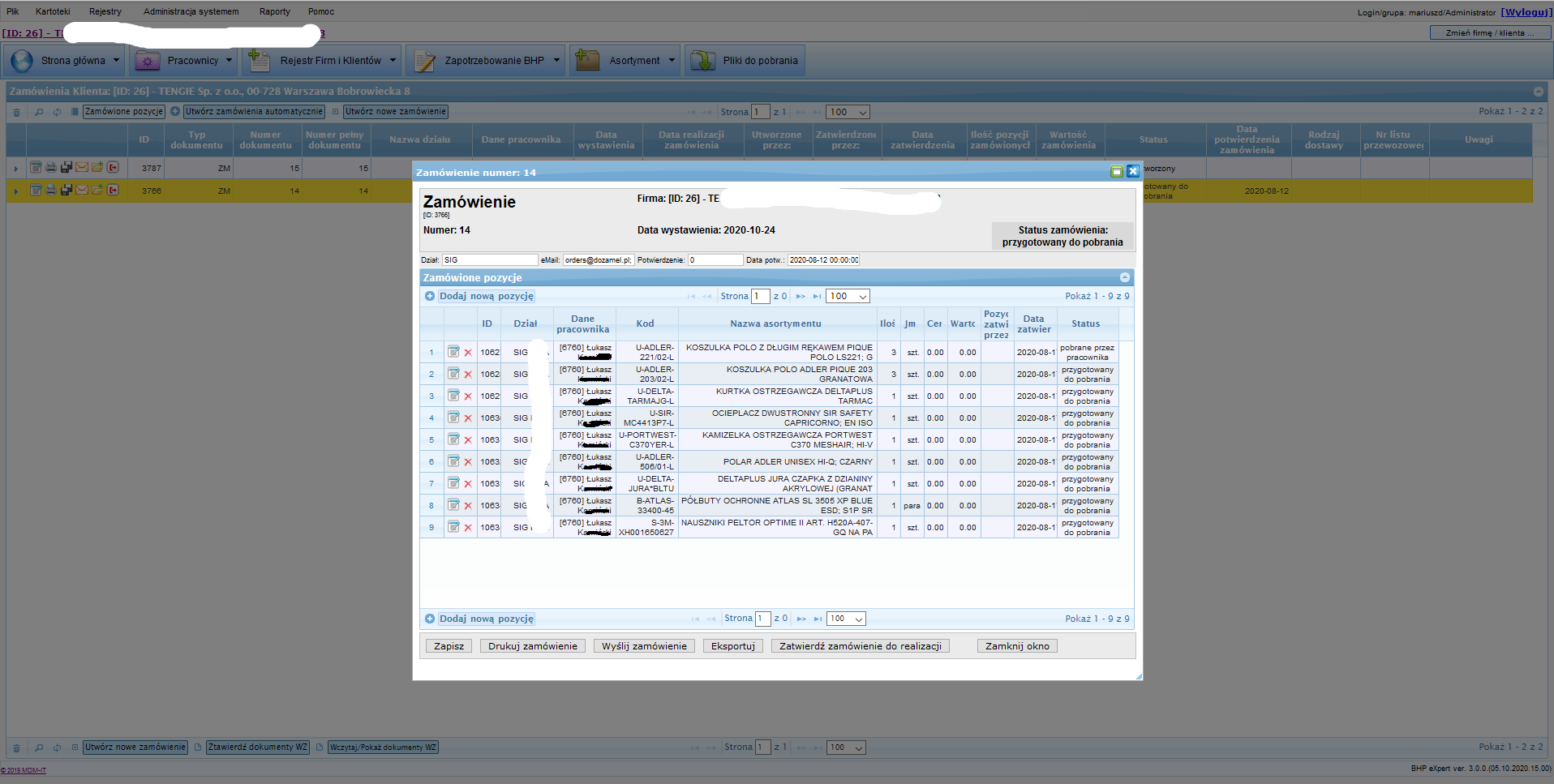Open Pliki do pobrania
Image resolution: width=1554 pixels, height=784 pixels.
745,61
